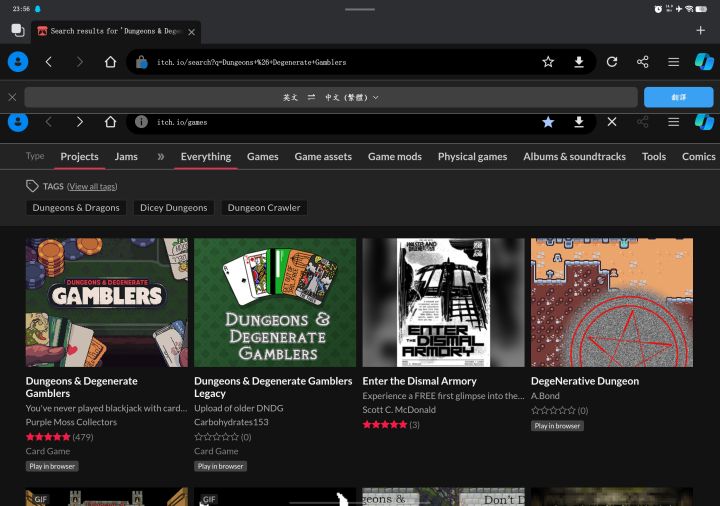Open the tab switcher icon
Image resolution: width=720 pixels, height=506 pixels.
click(18, 30)
